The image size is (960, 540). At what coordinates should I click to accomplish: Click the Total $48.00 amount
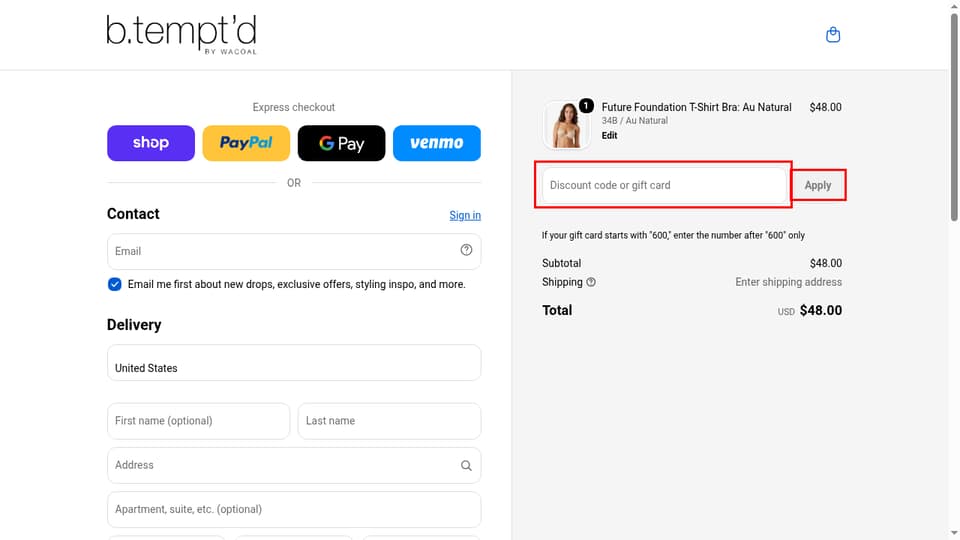(x=820, y=310)
